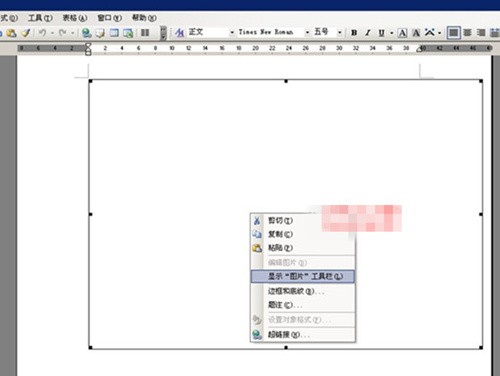500x376 pixels.
Task: Click the Paste clipboard toolbar icon
Action: coord(11,33)
